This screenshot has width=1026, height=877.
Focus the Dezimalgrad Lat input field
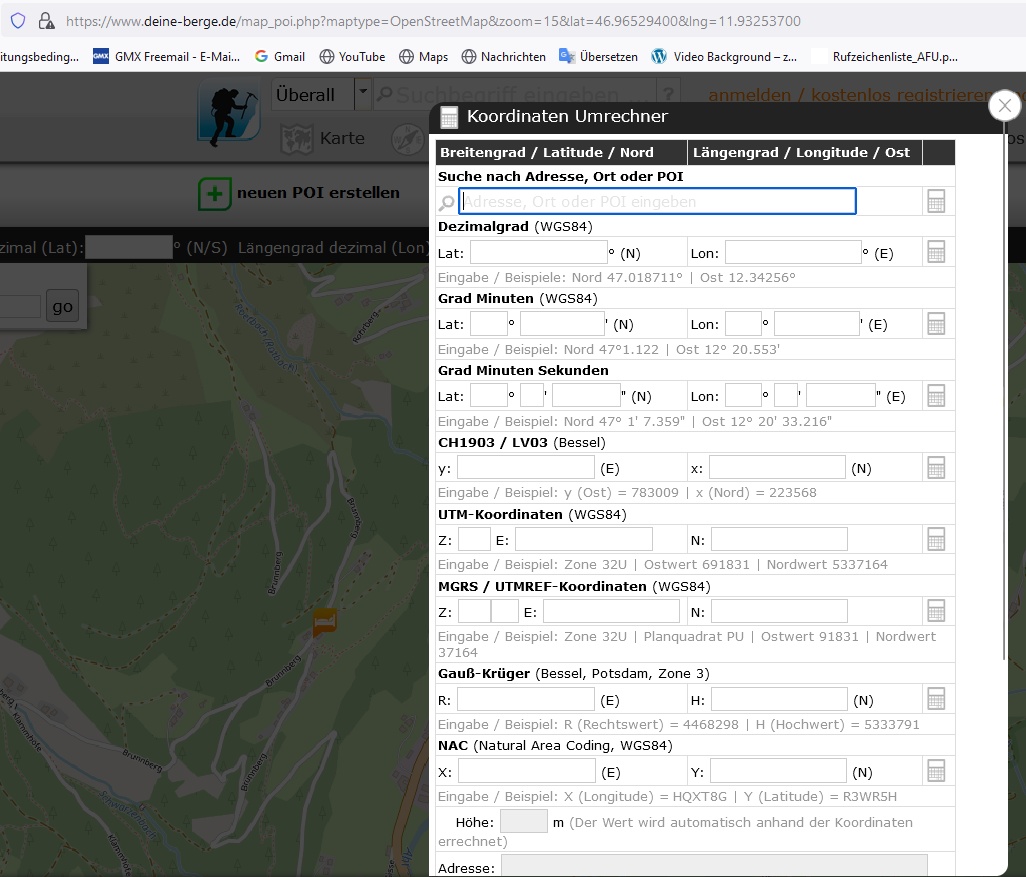click(x=539, y=253)
